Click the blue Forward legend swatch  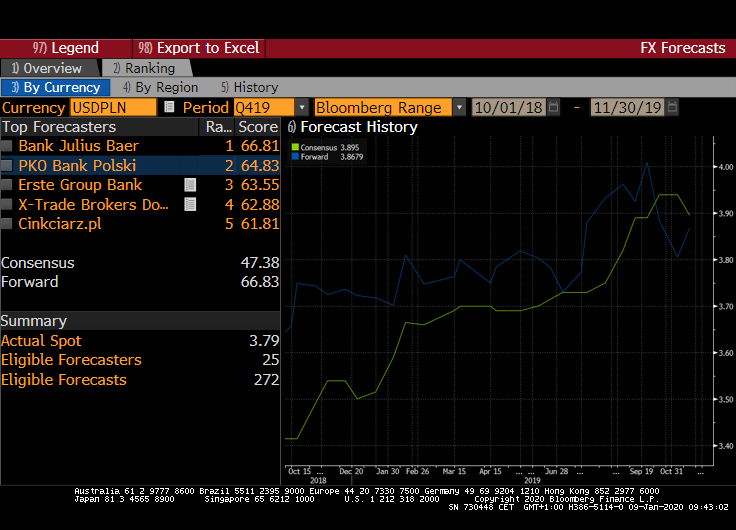[294, 157]
